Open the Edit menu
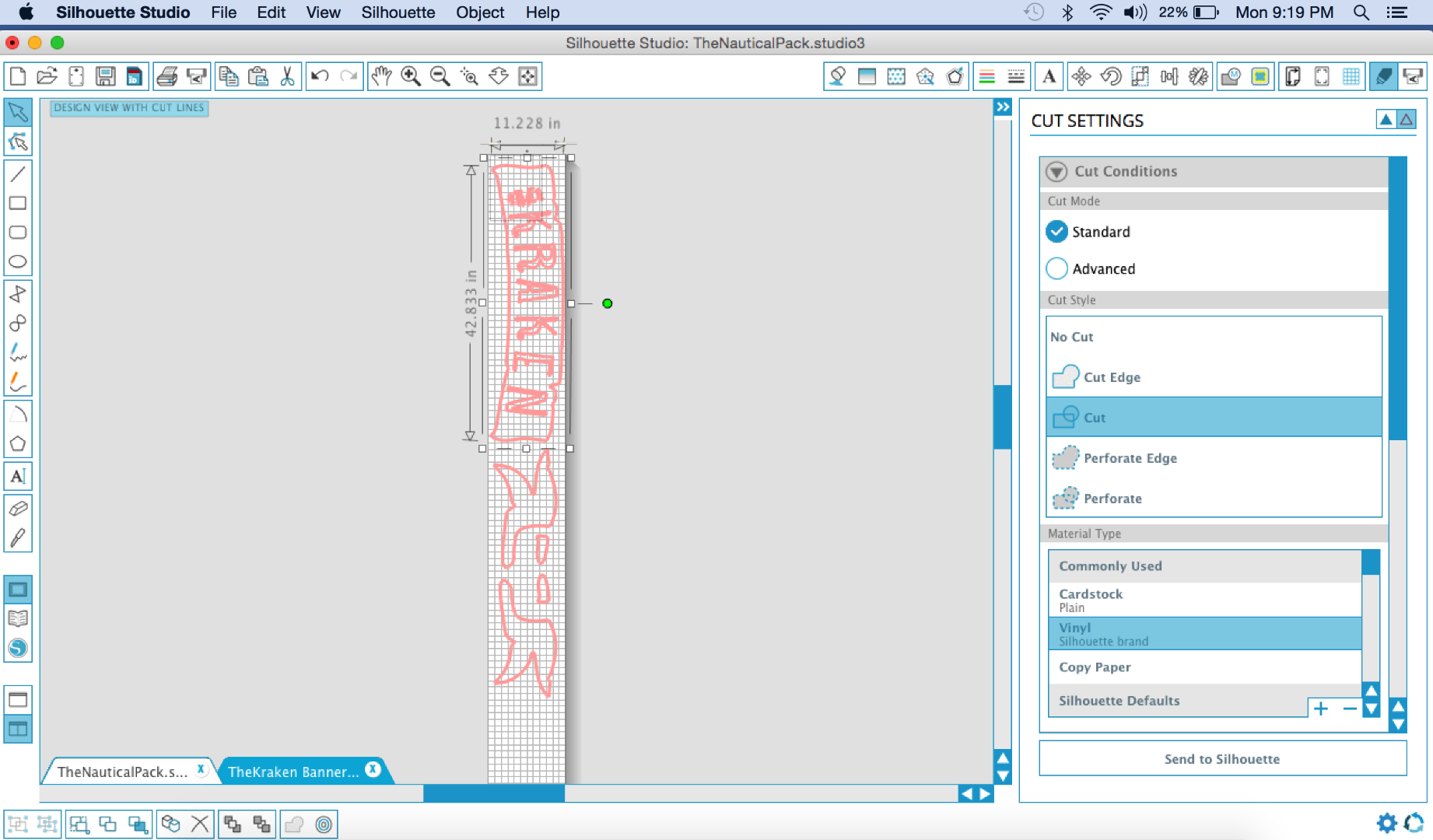1433x840 pixels. [272, 12]
